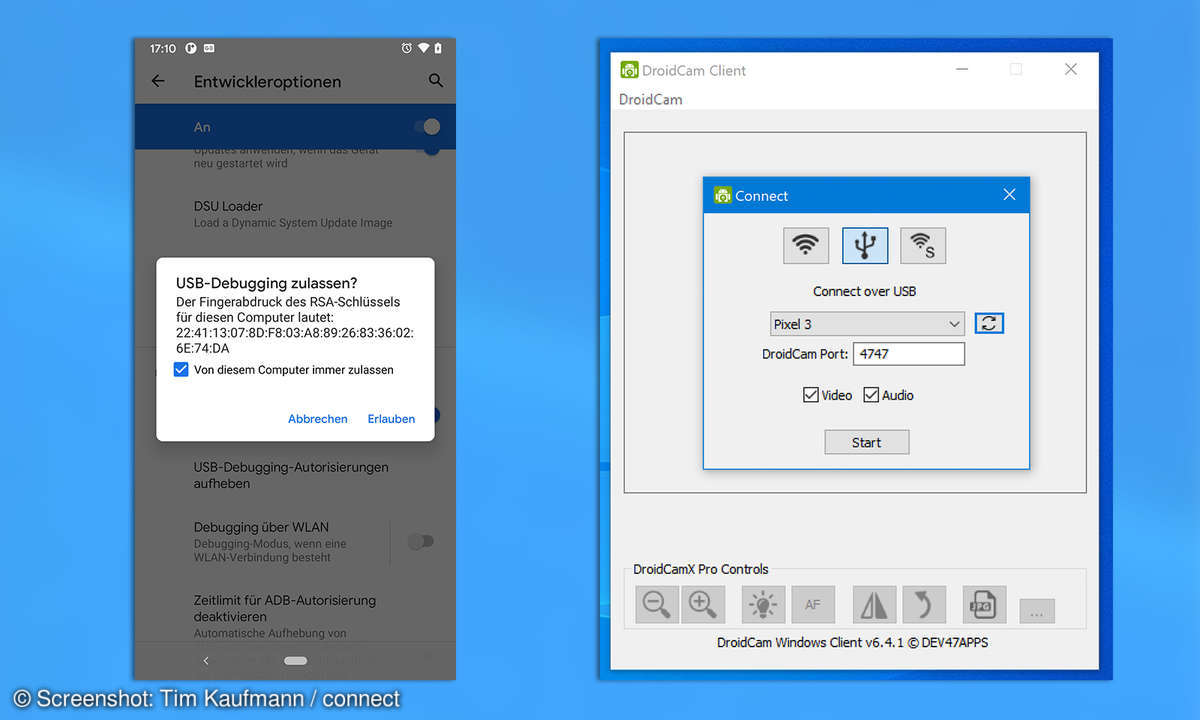Screen dimensions: 1200x720
Task: Minimize the DroidCam Client window
Action: (962, 69)
